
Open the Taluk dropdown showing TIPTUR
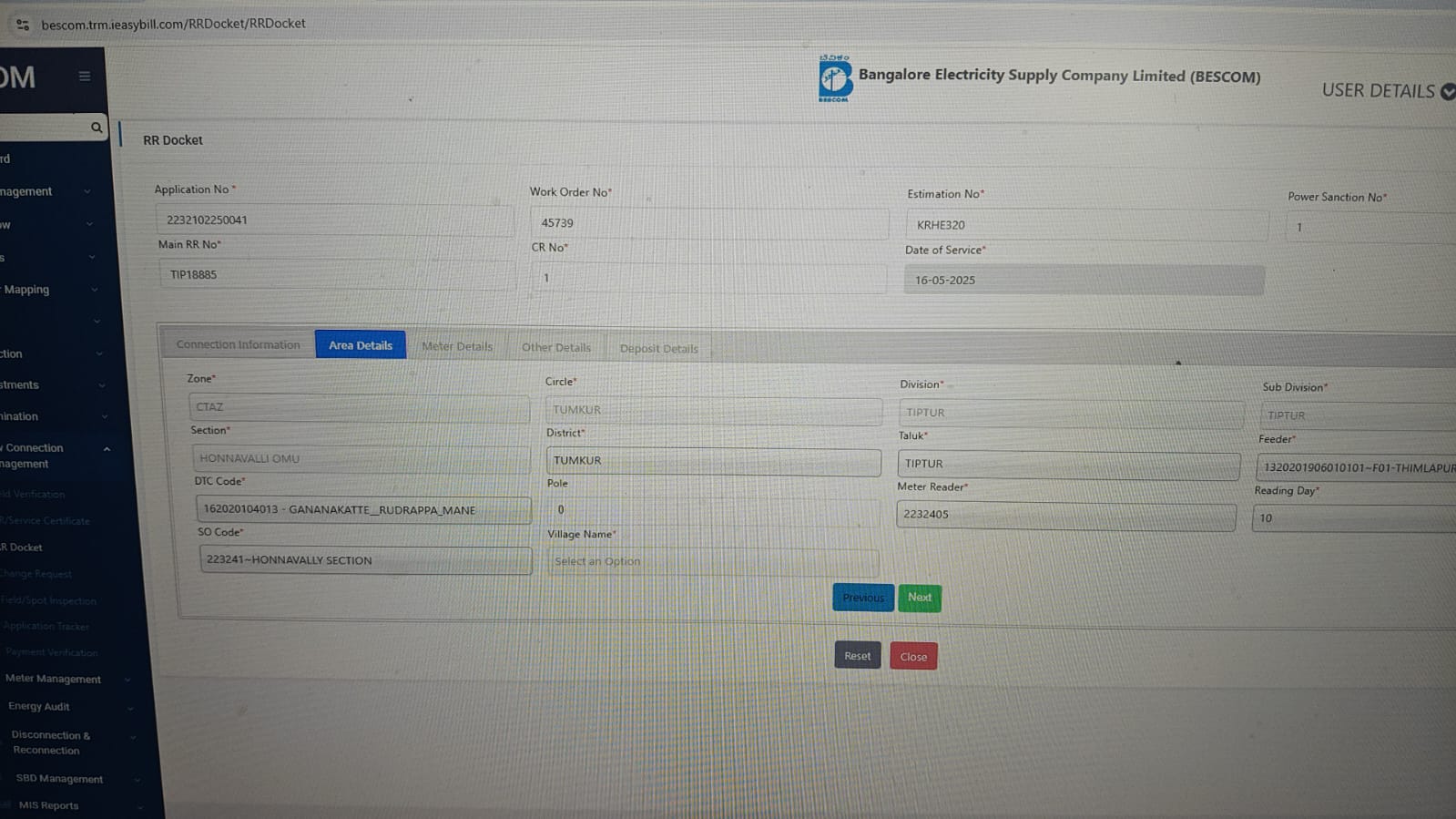coord(1069,464)
